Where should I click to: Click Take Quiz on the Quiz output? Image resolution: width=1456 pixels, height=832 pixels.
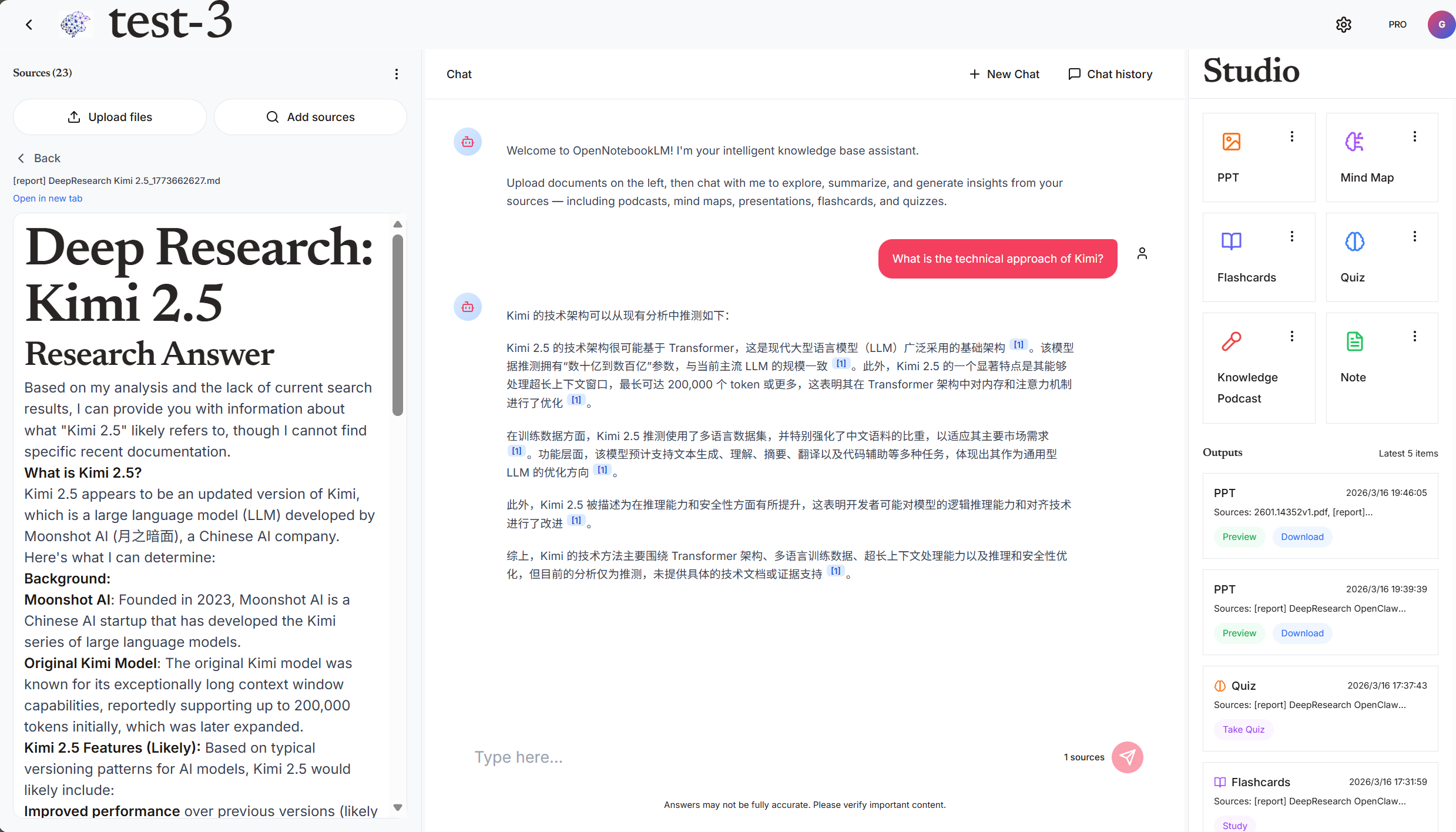point(1243,730)
